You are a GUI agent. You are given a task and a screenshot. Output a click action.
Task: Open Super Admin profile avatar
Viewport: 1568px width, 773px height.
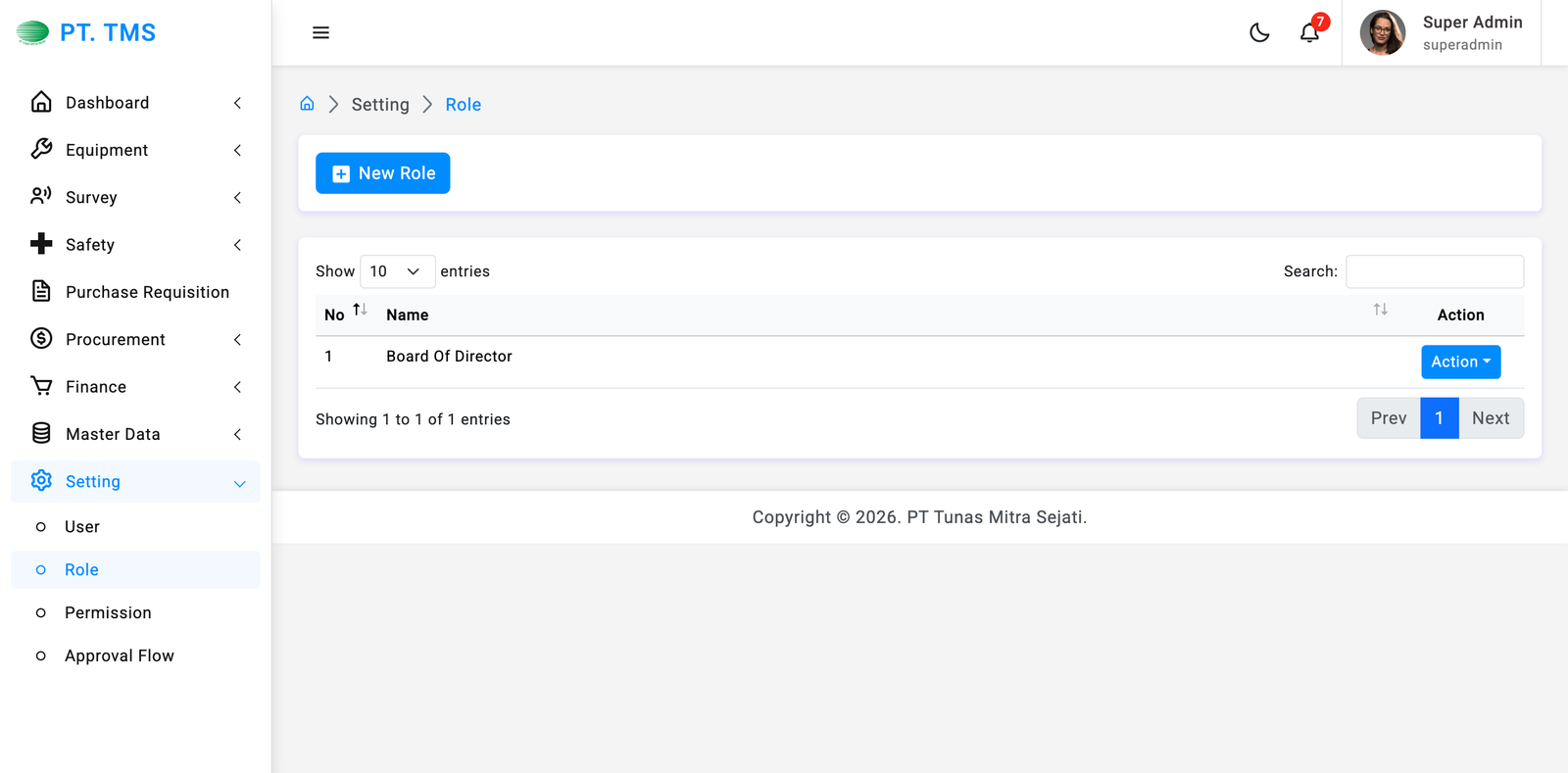click(x=1382, y=32)
